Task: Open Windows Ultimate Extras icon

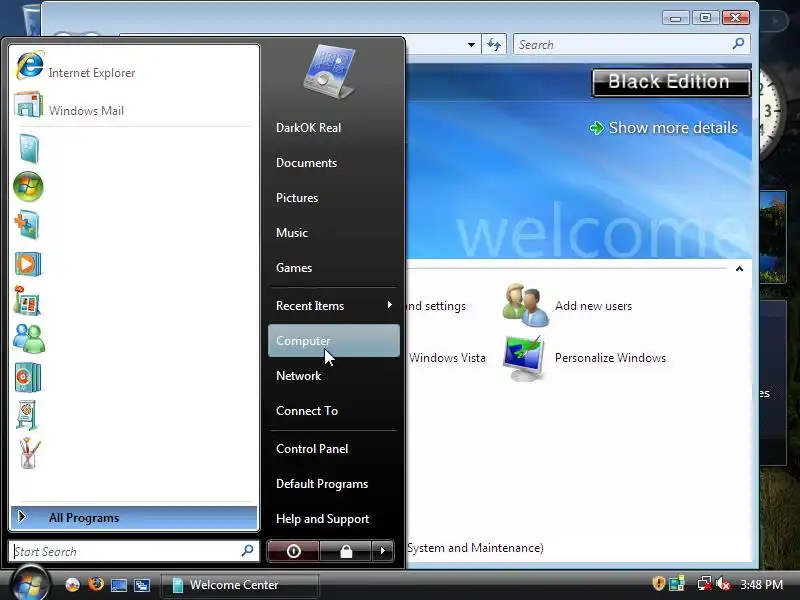Action: click(x=27, y=225)
